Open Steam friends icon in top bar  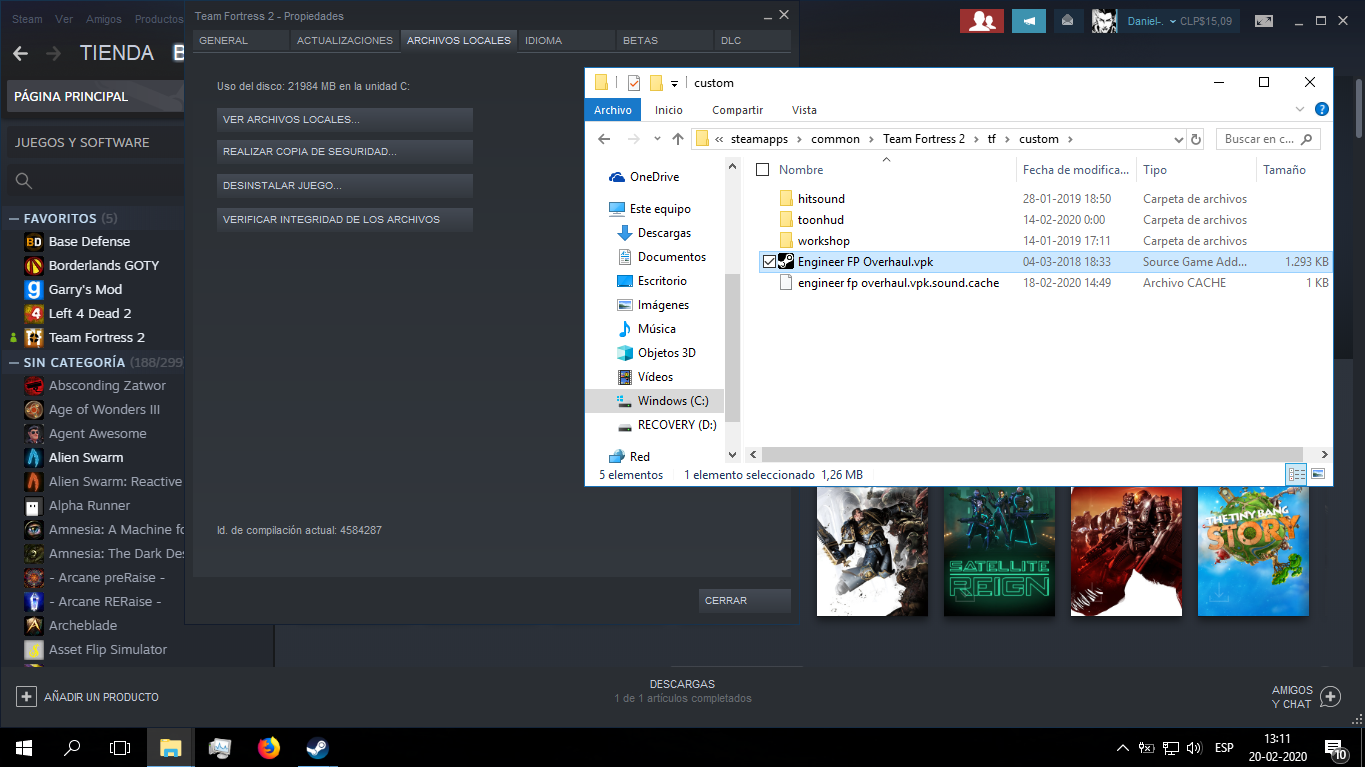981,21
